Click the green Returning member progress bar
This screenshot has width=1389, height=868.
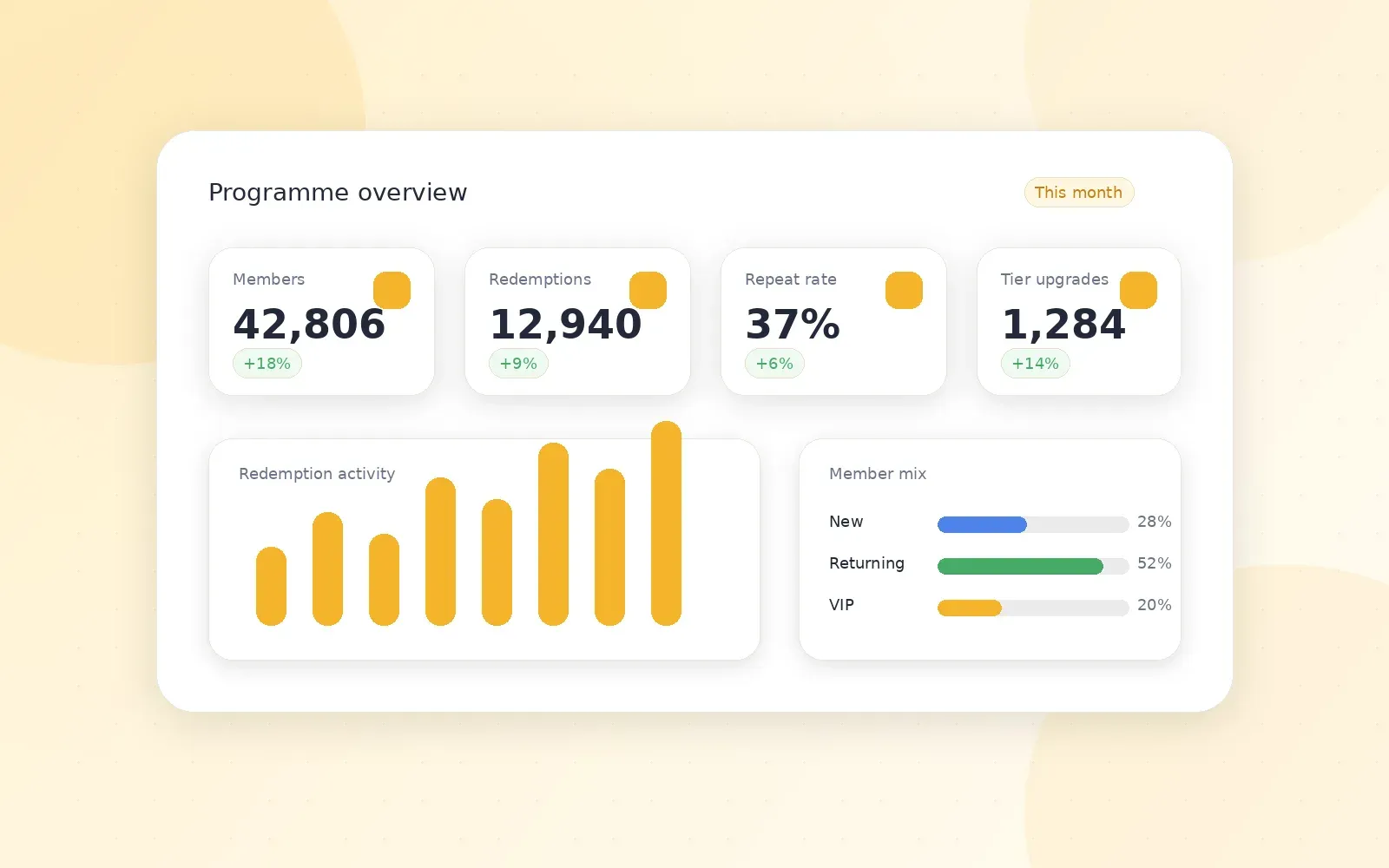1020,566
